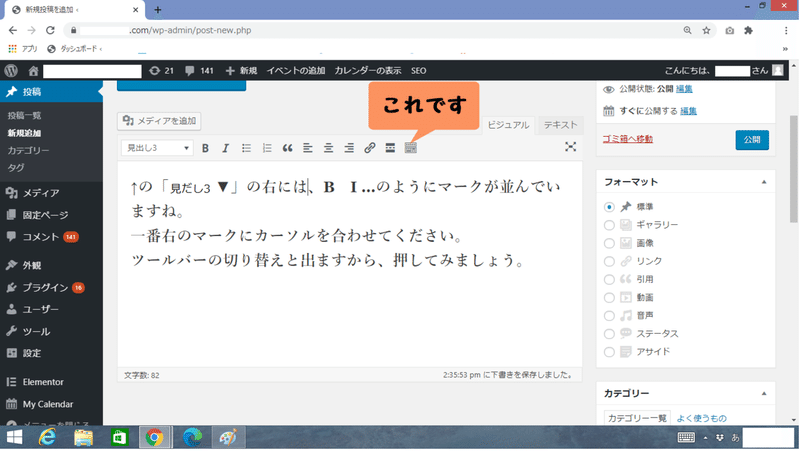Screen dimensions: 800x451
Task: Open File Explorer from the taskbar
Action: click(83, 438)
